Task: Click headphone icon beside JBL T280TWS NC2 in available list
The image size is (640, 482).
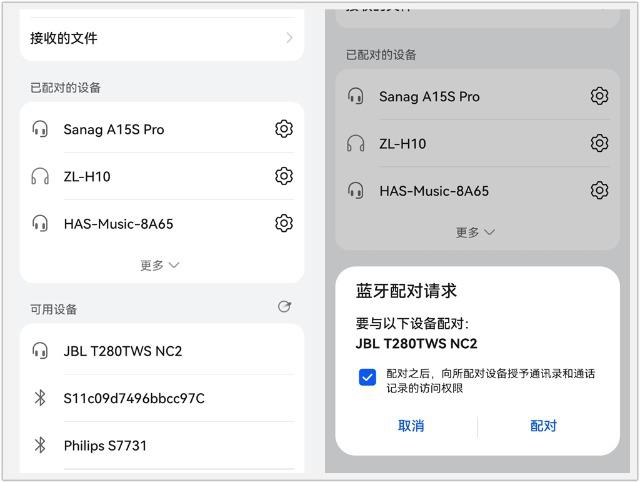Action: click(40, 351)
